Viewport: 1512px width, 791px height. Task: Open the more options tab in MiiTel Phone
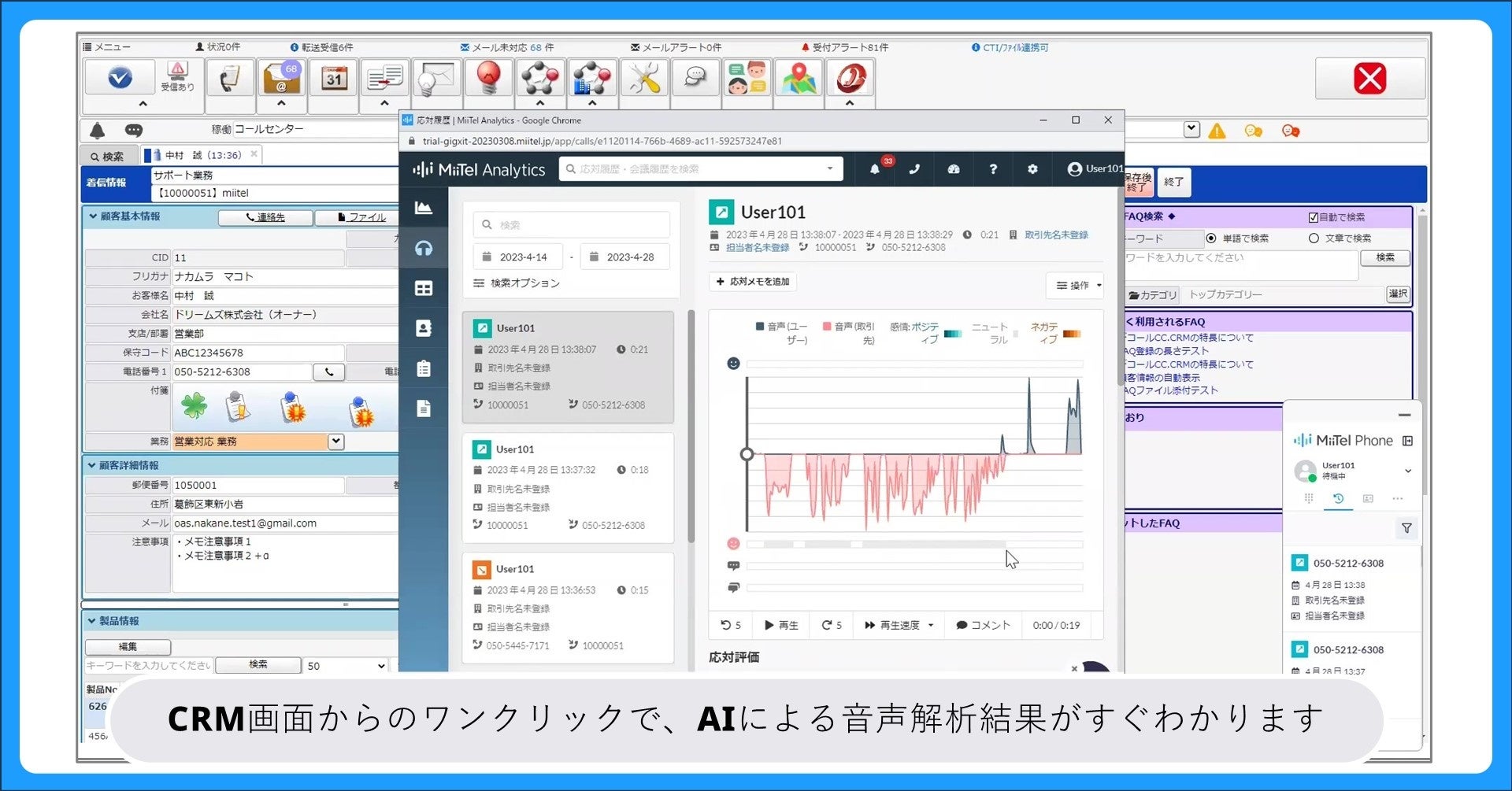[x=1398, y=498]
